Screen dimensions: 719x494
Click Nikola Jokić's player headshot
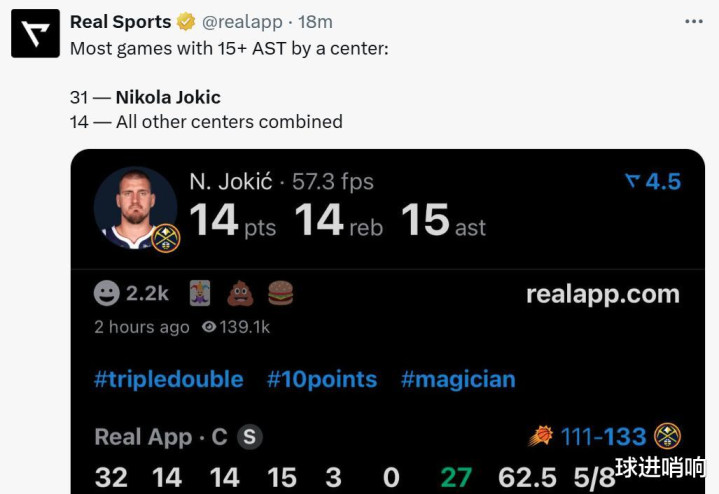[x=134, y=207]
